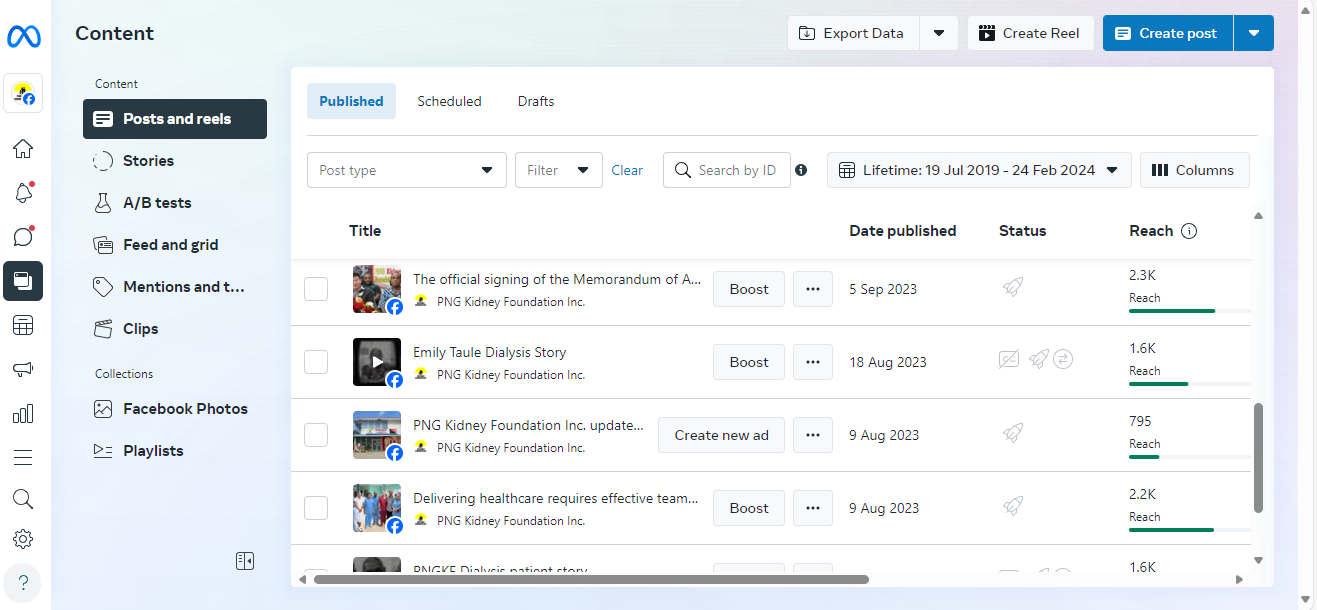Open PNG Kidney update post thumbnail

(x=377, y=435)
